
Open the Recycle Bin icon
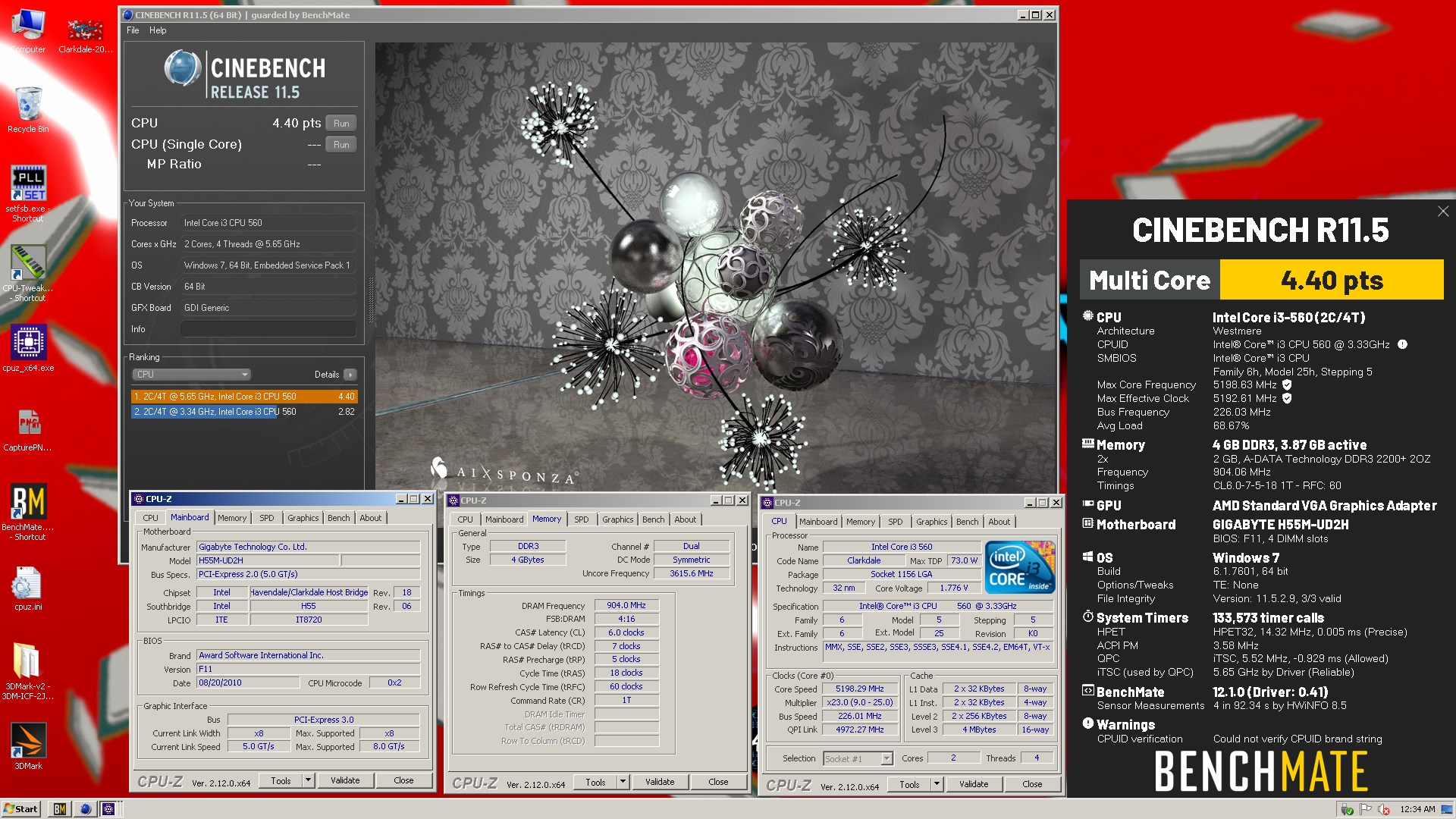click(x=28, y=110)
